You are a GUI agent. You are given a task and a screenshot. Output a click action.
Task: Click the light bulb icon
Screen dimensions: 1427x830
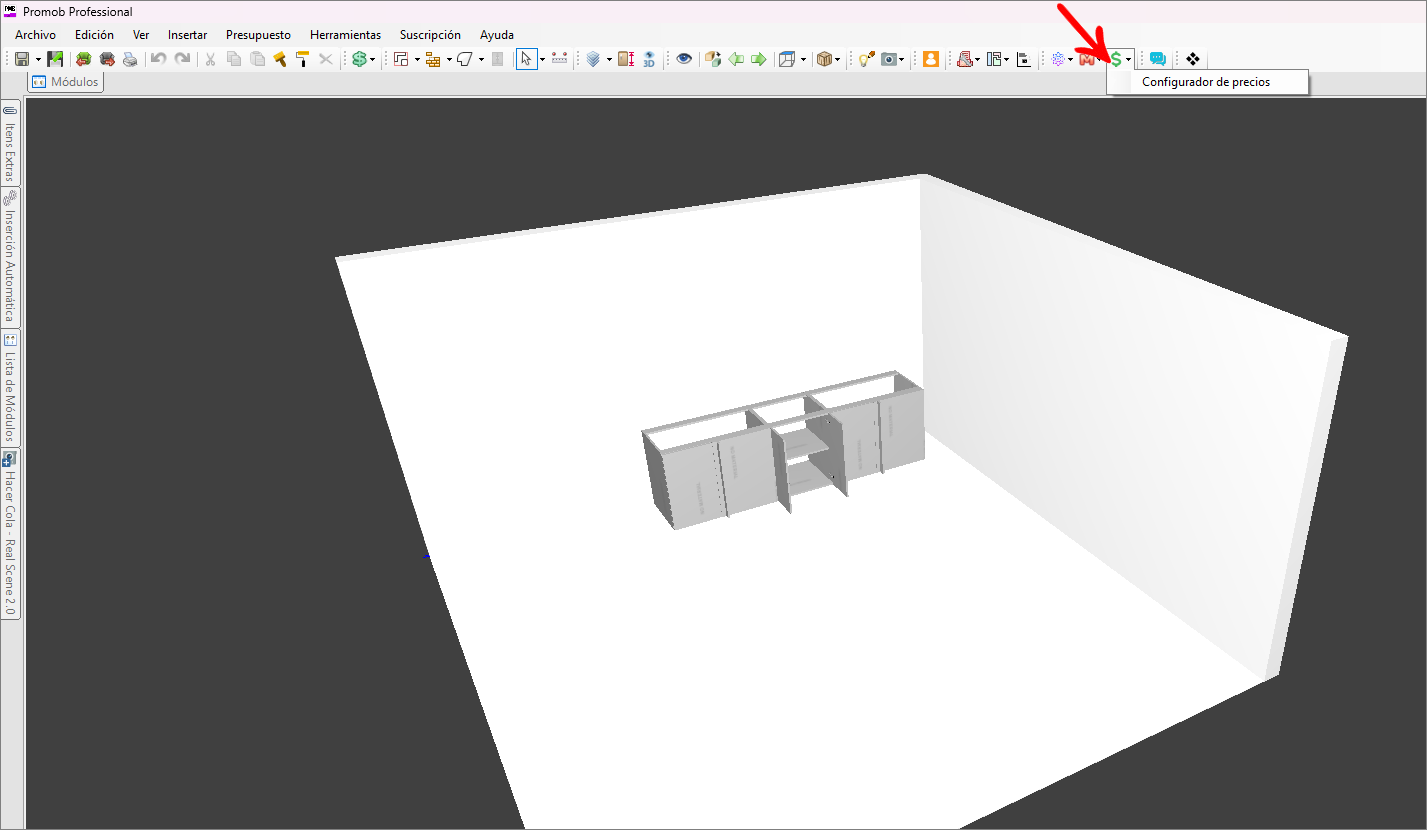865,60
